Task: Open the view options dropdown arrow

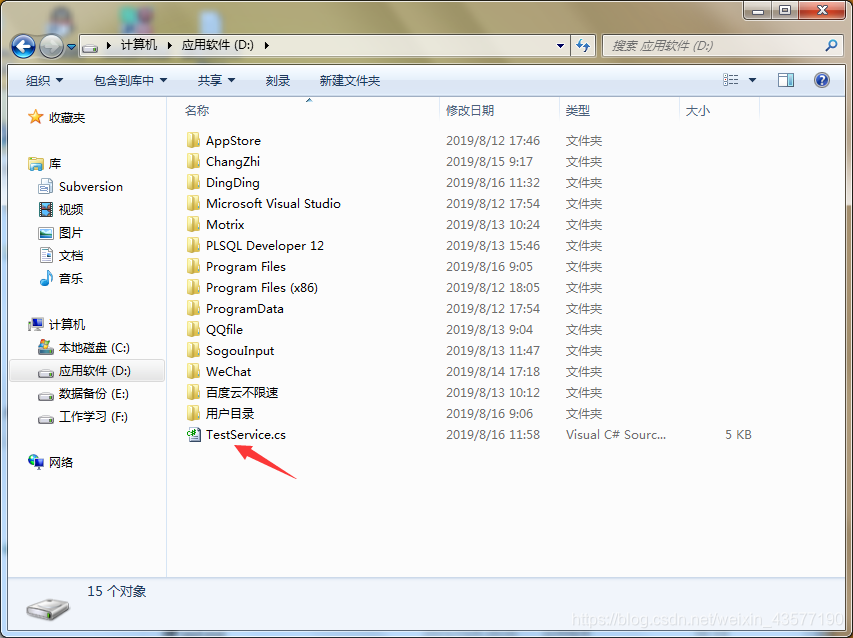Action: [x=752, y=80]
